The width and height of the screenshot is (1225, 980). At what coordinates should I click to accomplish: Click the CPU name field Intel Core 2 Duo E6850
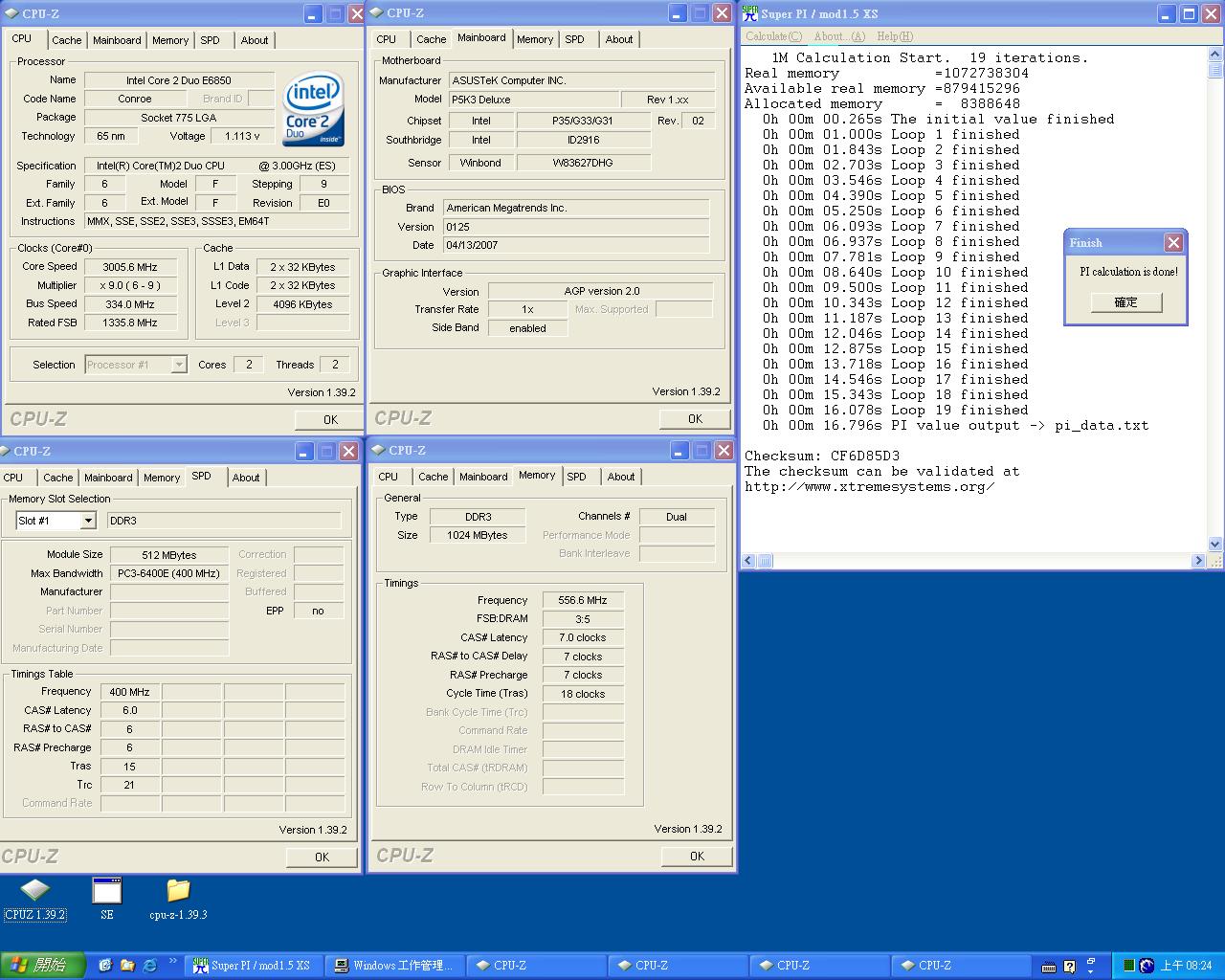[x=179, y=80]
